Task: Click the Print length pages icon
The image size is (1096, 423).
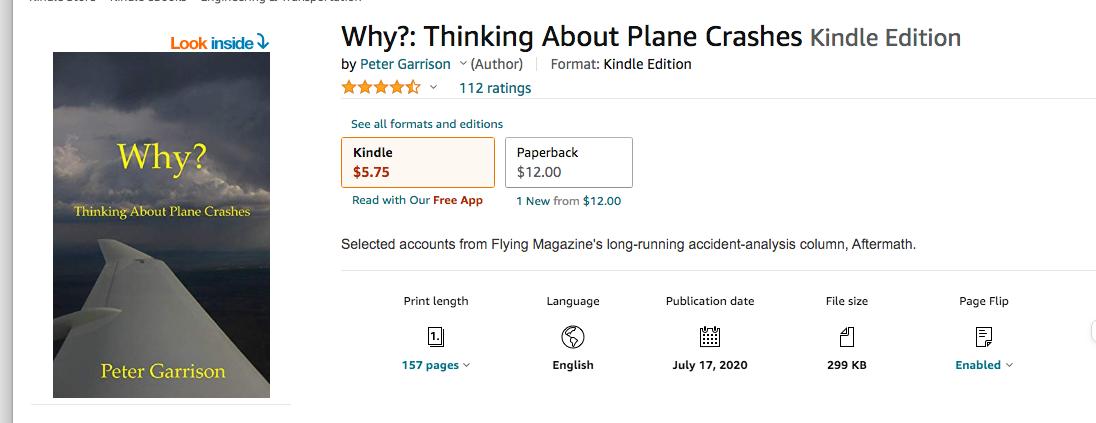Action: (436, 336)
